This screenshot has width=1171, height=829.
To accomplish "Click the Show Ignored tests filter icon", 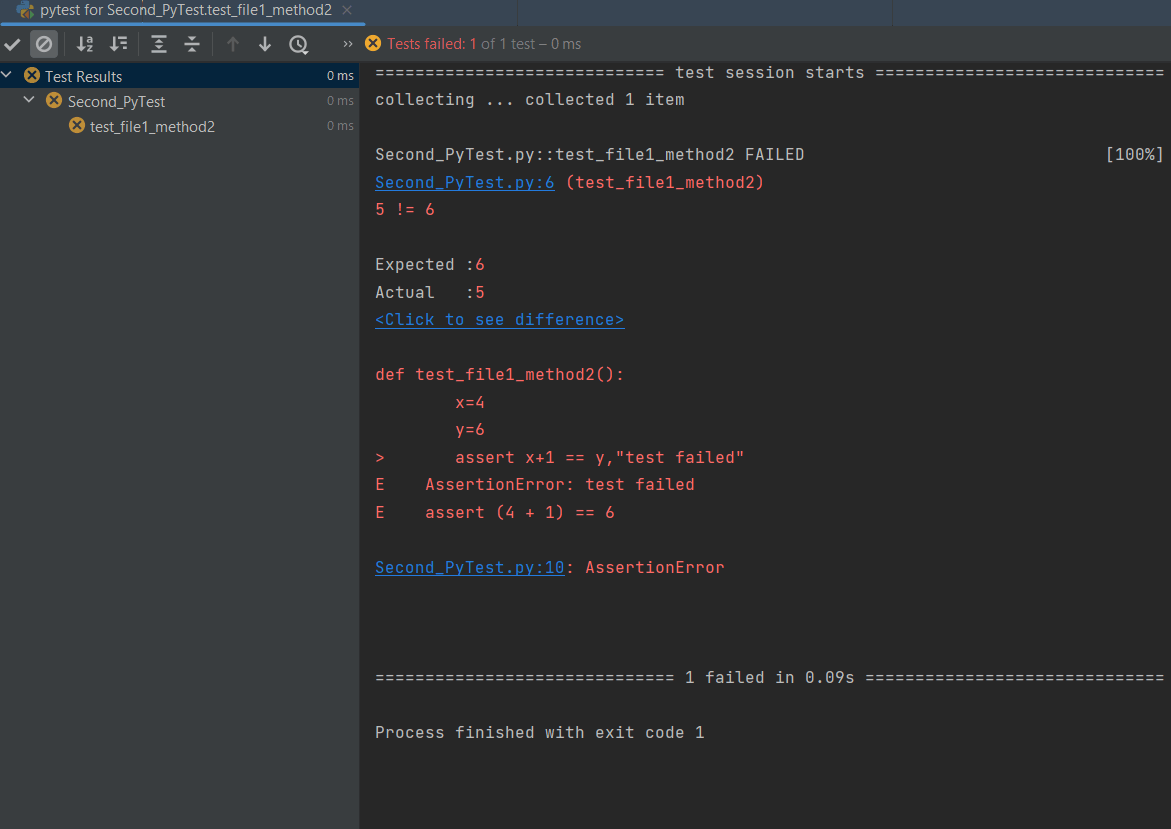I will click(42, 44).
